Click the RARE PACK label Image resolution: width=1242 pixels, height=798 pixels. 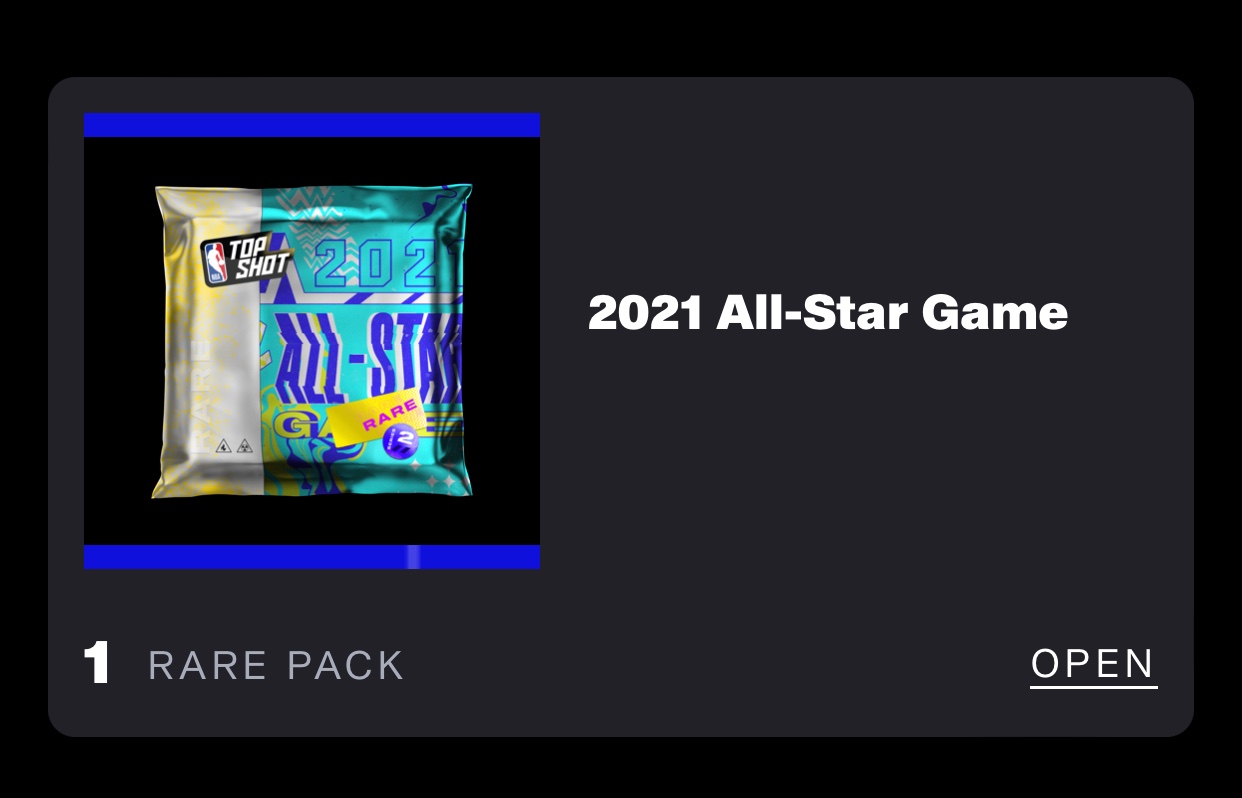(x=276, y=665)
